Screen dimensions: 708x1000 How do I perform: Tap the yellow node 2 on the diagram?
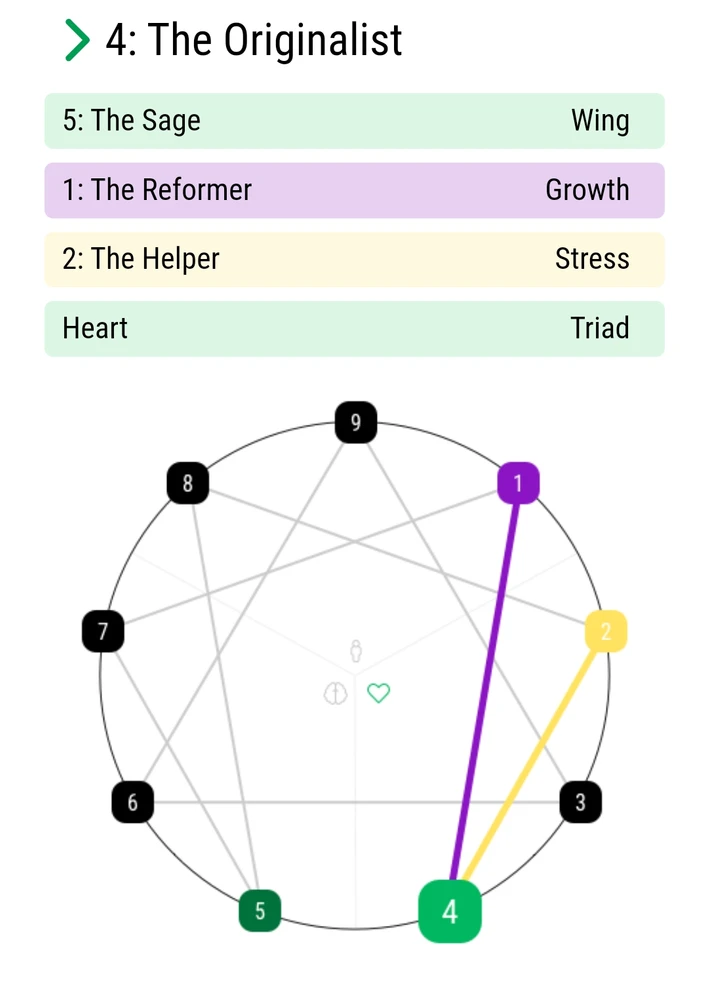pyautogui.click(x=606, y=631)
